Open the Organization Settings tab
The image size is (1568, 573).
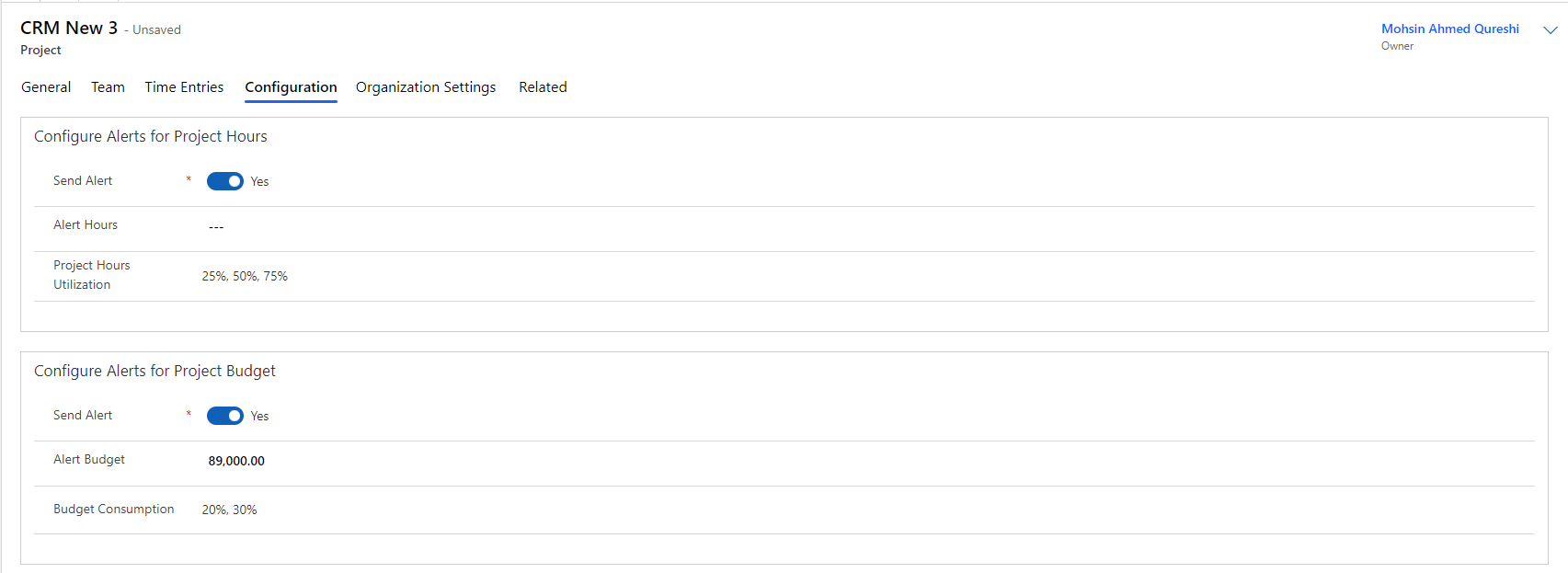pos(426,86)
